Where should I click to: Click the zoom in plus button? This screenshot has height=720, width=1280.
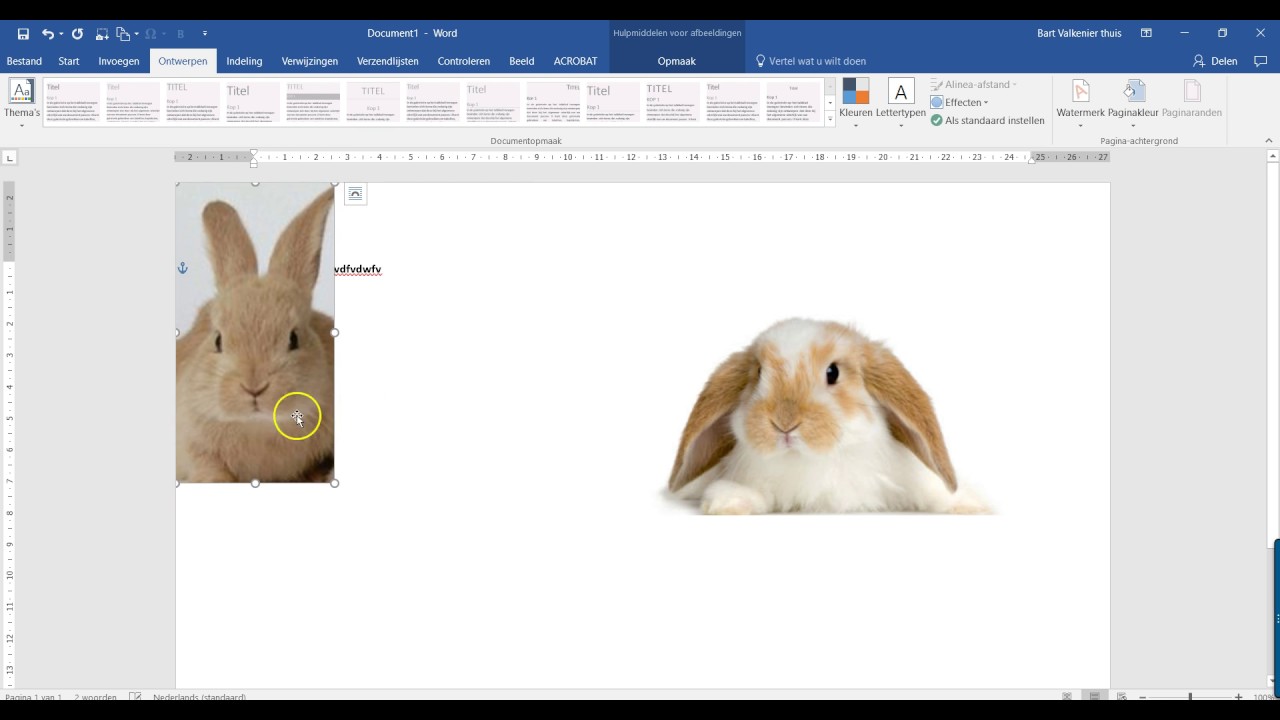click(1238, 697)
